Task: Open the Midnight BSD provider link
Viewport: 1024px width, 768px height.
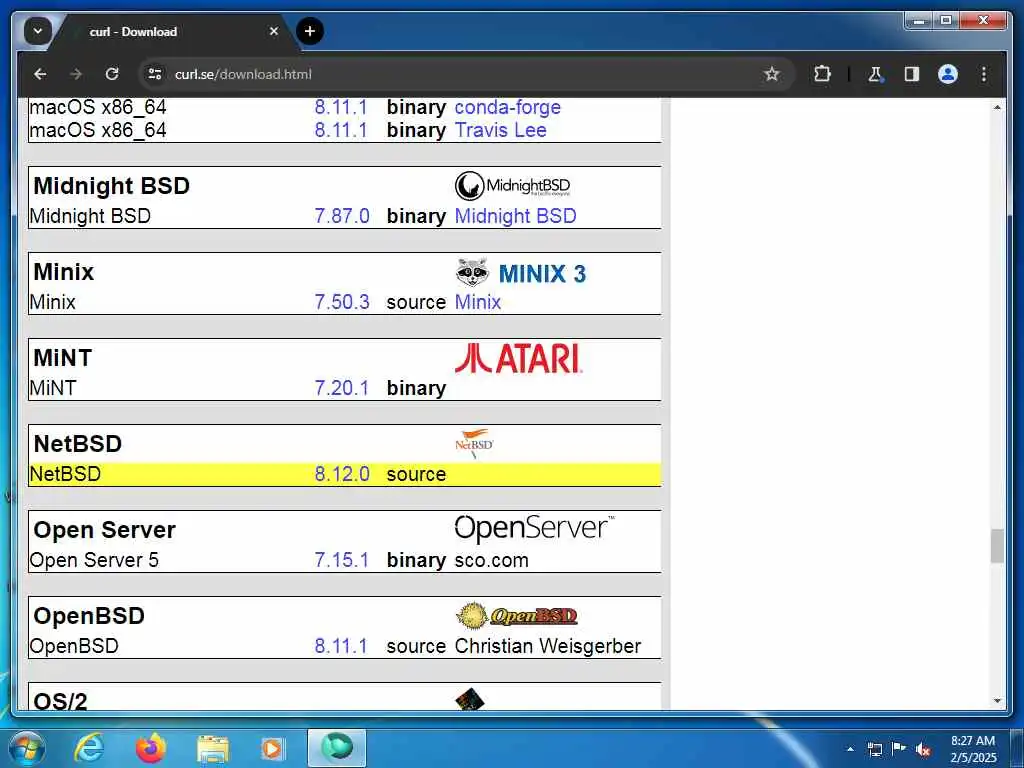Action: tap(515, 216)
